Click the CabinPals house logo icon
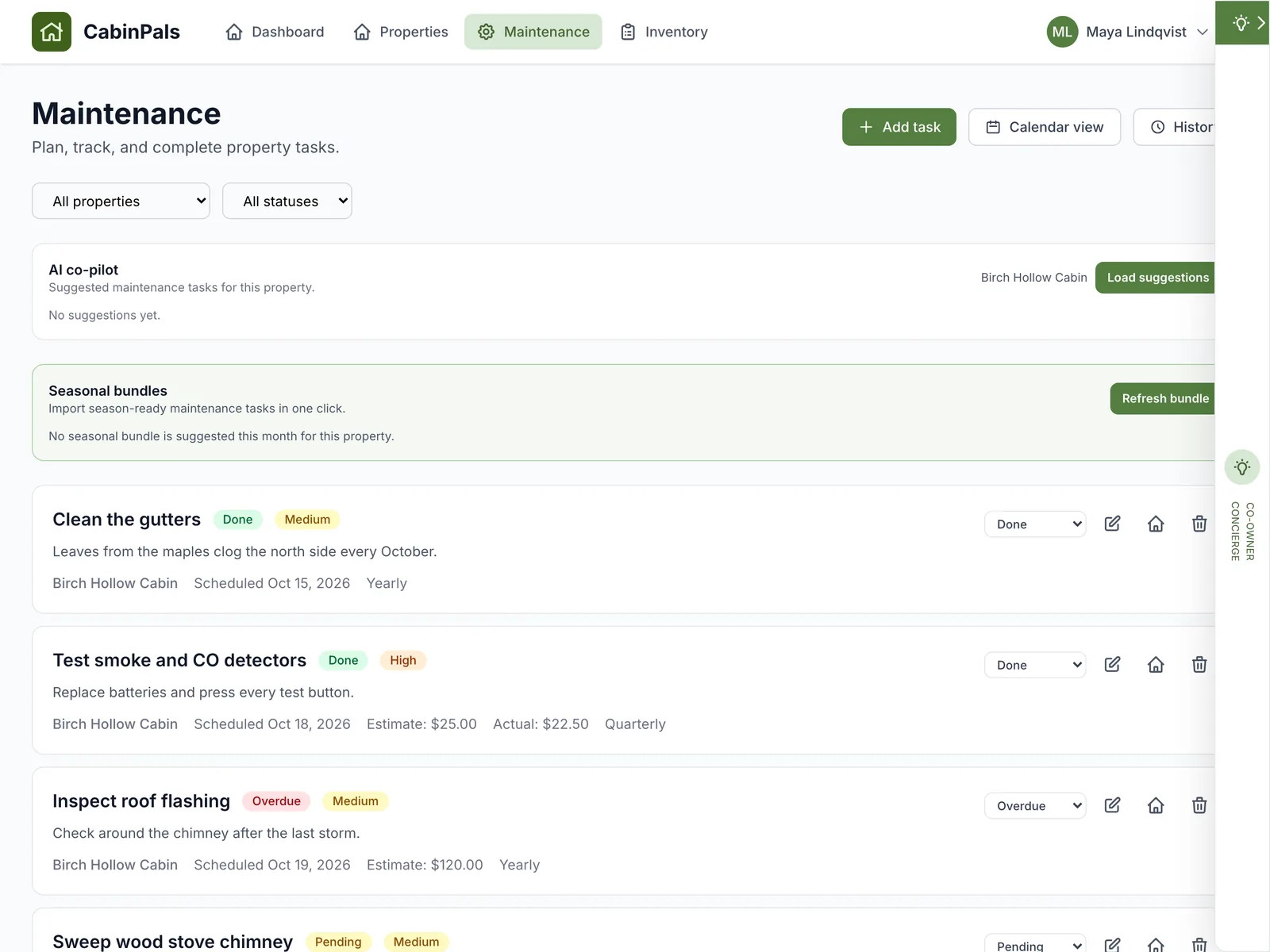The width and height of the screenshot is (1270, 952). coord(52,32)
